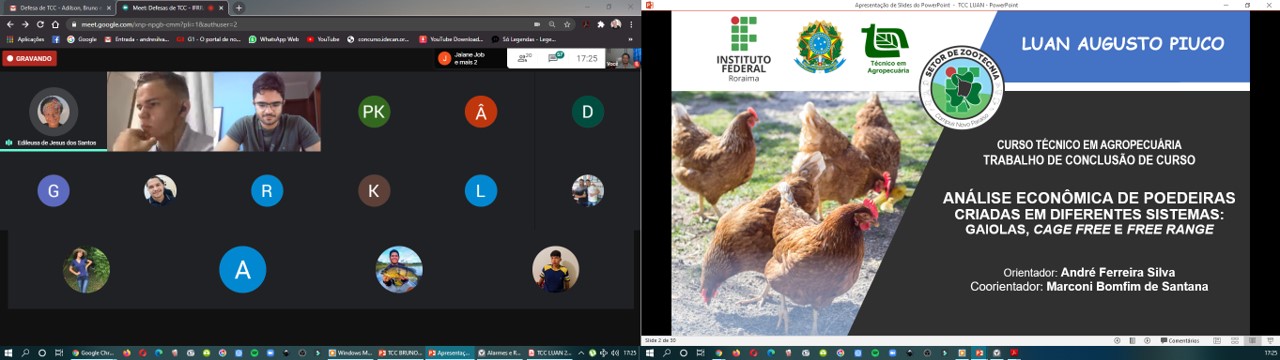Open a new Chrome tab
Viewport: 1280px width, 360px height.
(x=238, y=7)
